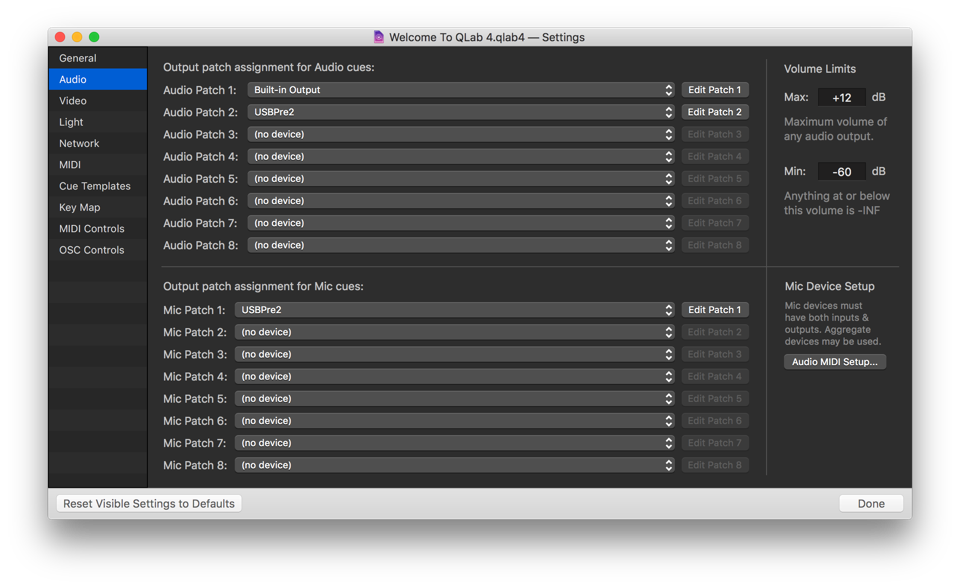Open the Audio Patch 1 device dropdown
Viewport: 960px width, 588px height.
coord(461,90)
